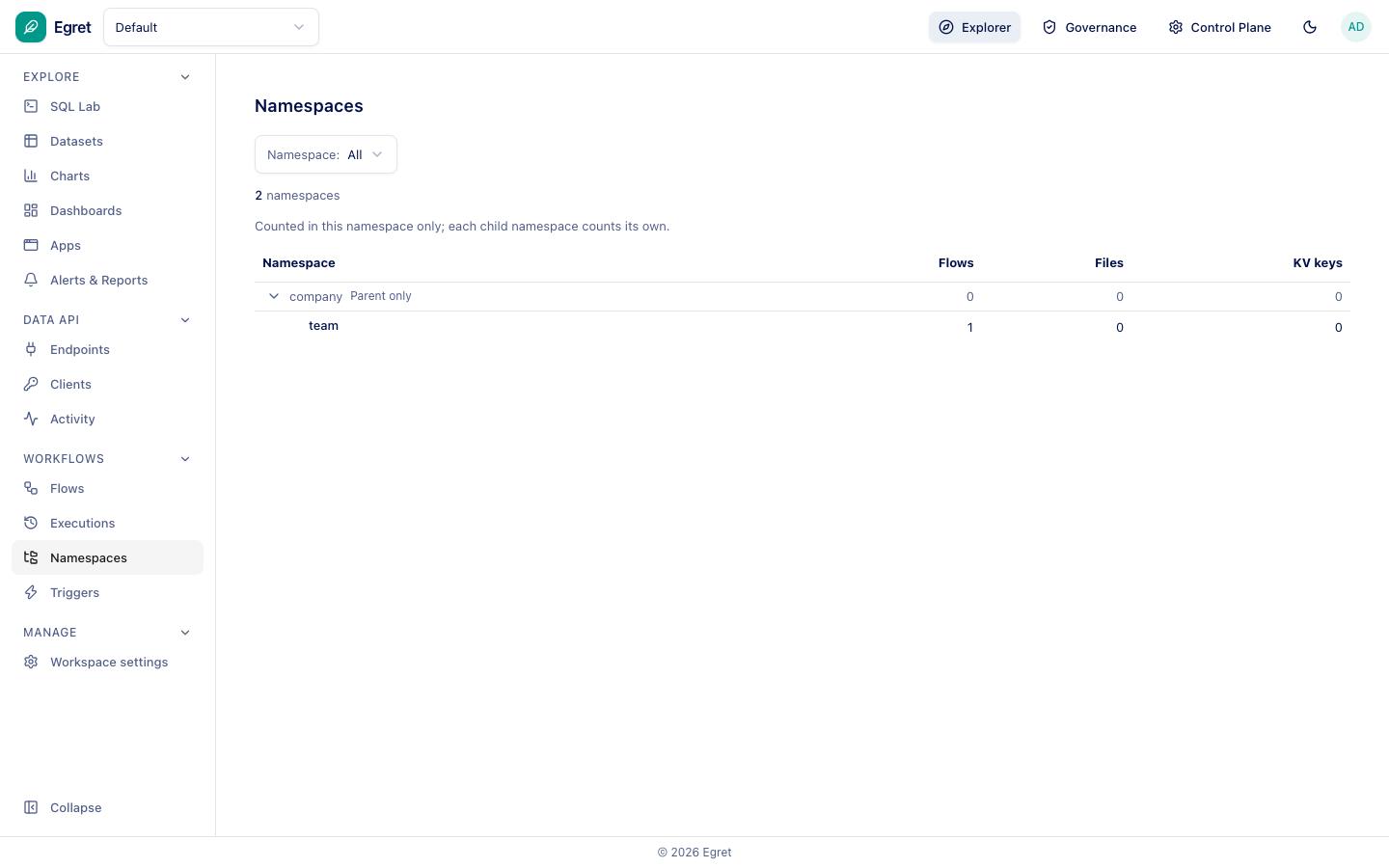Collapse the company namespace row

tap(274, 296)
